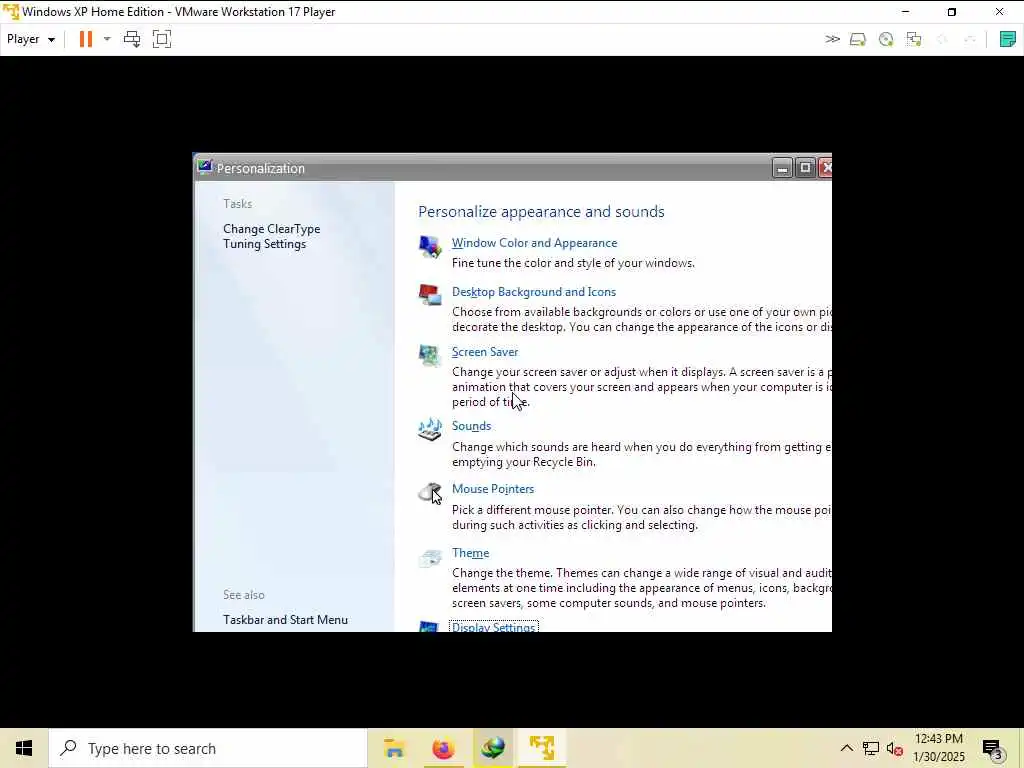The height and width of the screenshot is (768, 1024).
Task: Click the Theme icon
Action: pos(430,558)
